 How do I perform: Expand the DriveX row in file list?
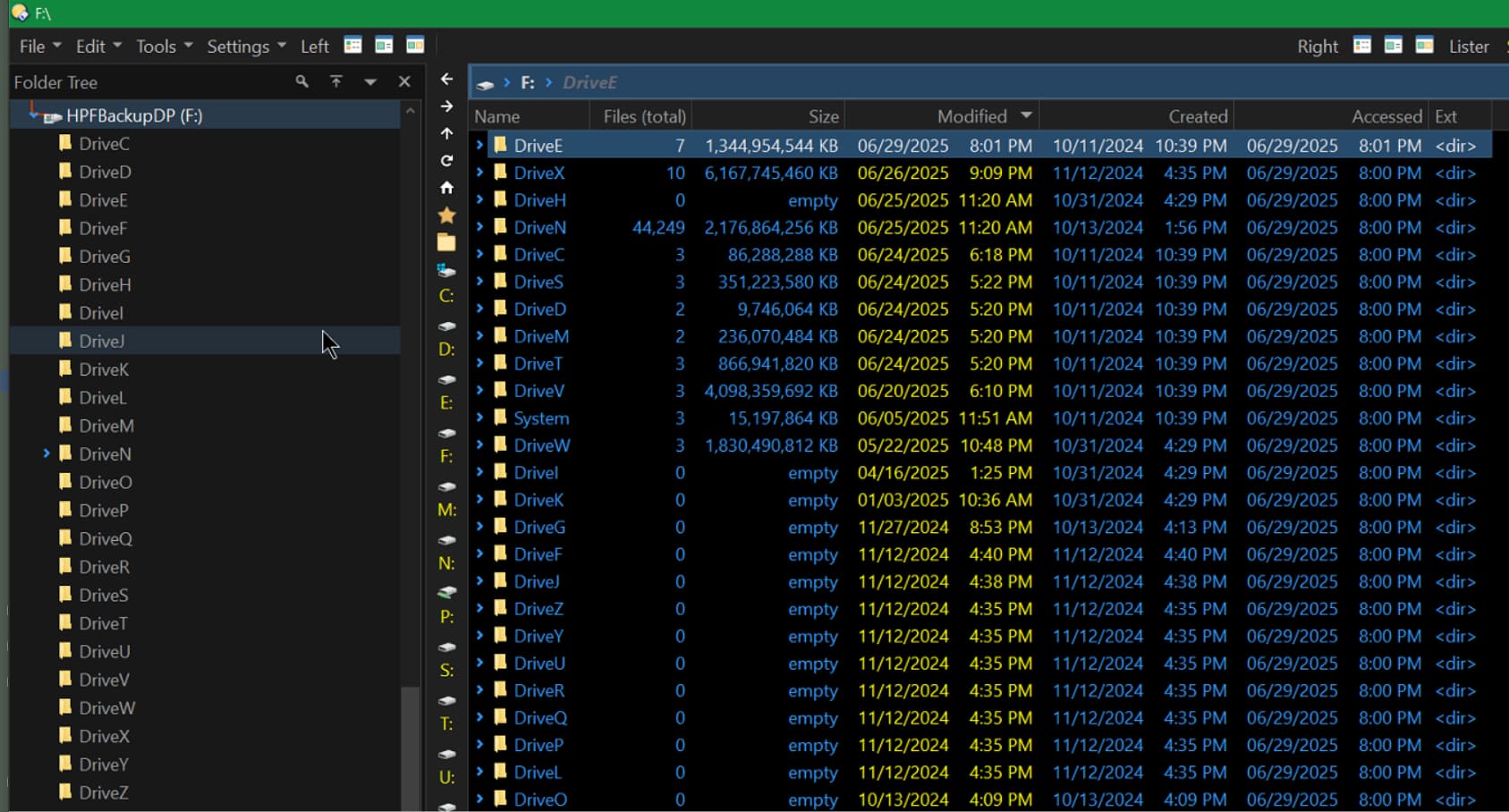(x=480, y=173)
